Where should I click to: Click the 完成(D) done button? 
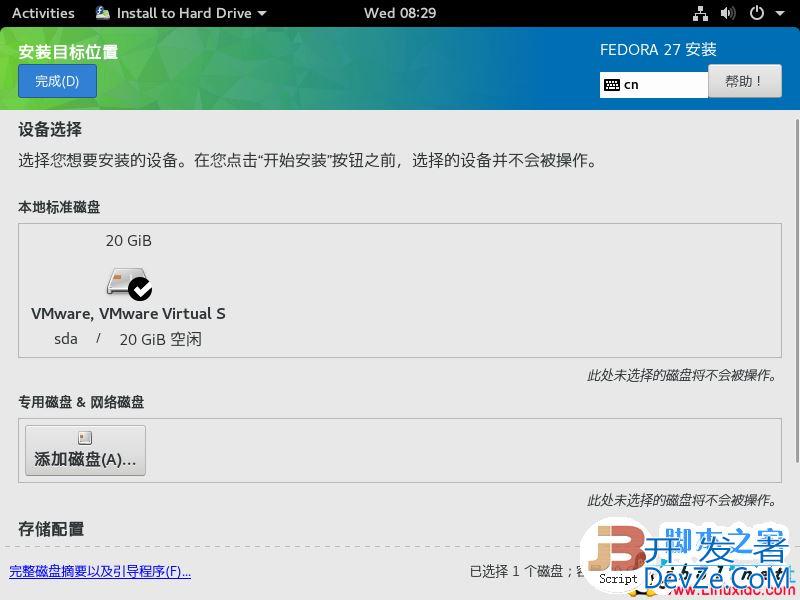click(x=57, y=81)
